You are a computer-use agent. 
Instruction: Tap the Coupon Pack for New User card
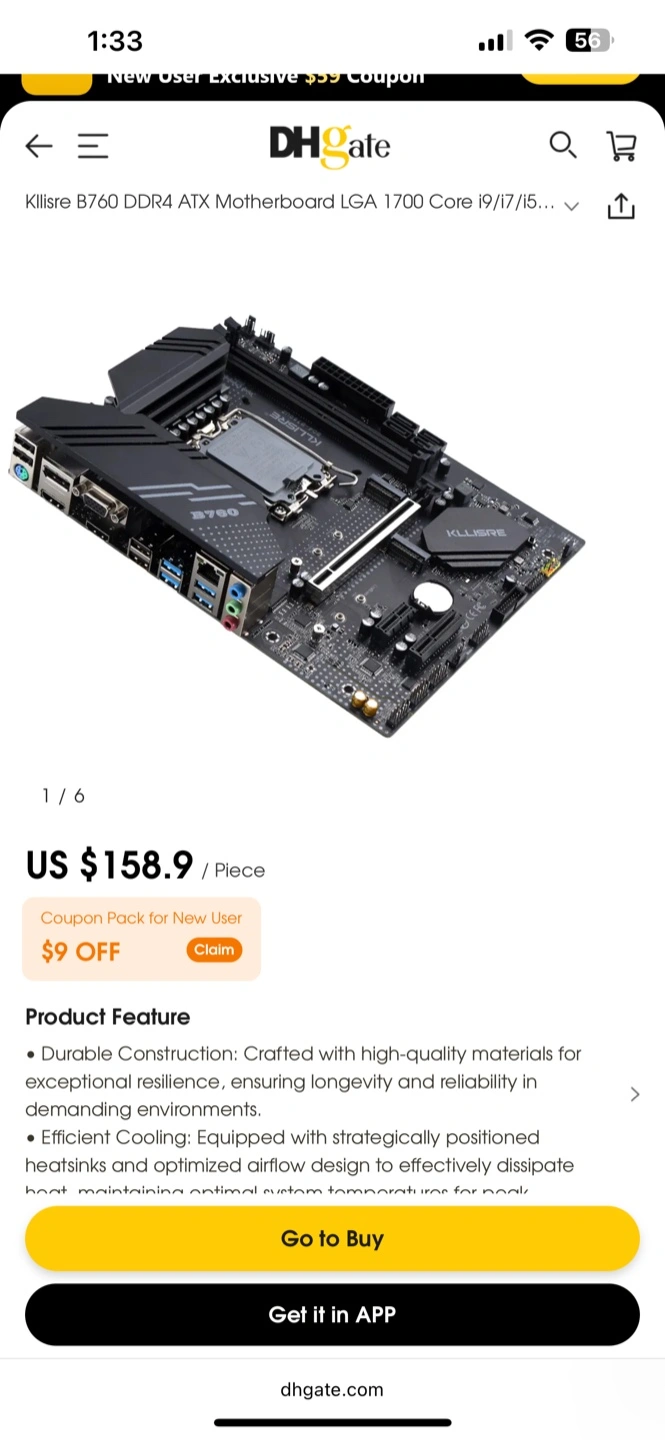[x=141, y=939]
